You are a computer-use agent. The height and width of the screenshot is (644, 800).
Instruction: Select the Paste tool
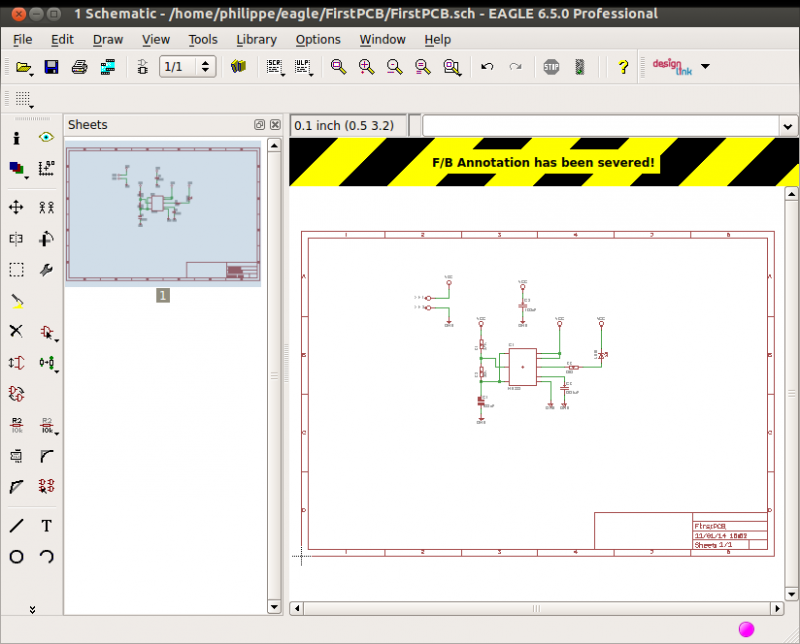click(x=17, y=301)
